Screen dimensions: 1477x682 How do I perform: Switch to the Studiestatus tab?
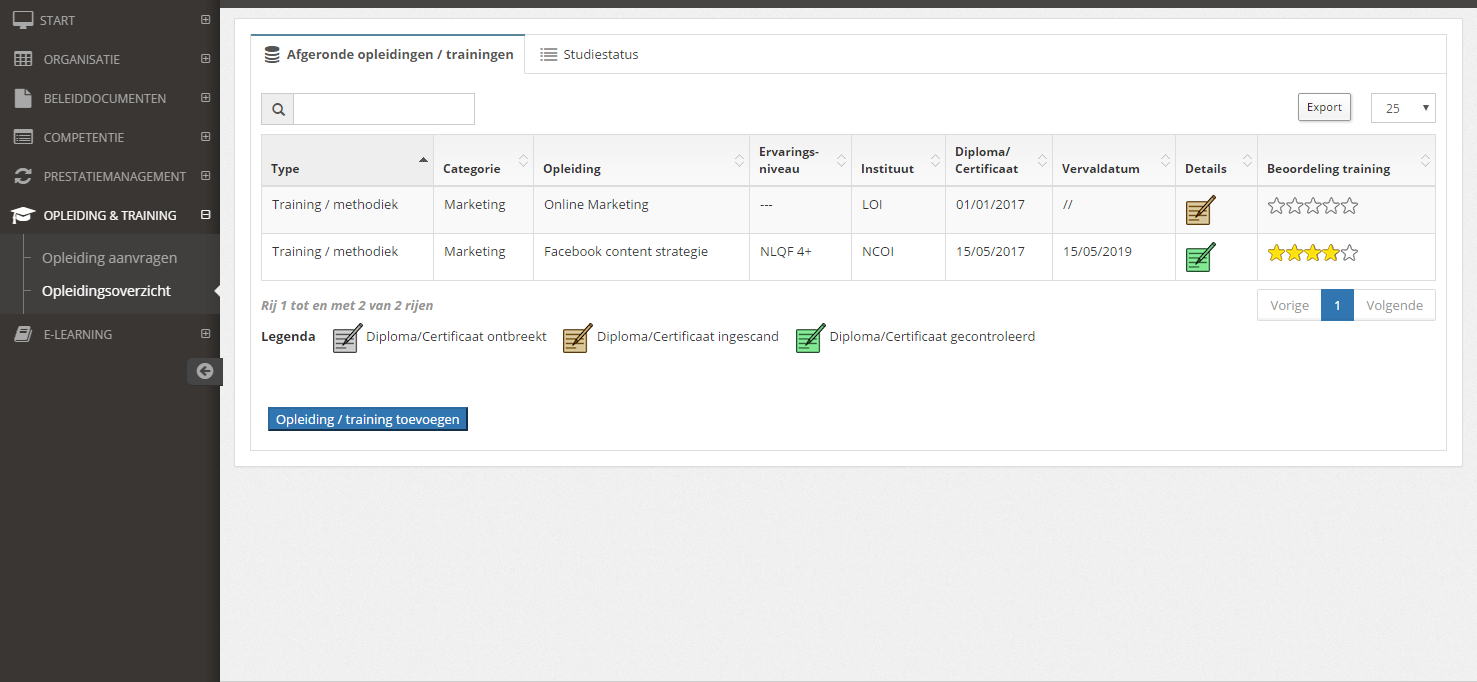589,55
